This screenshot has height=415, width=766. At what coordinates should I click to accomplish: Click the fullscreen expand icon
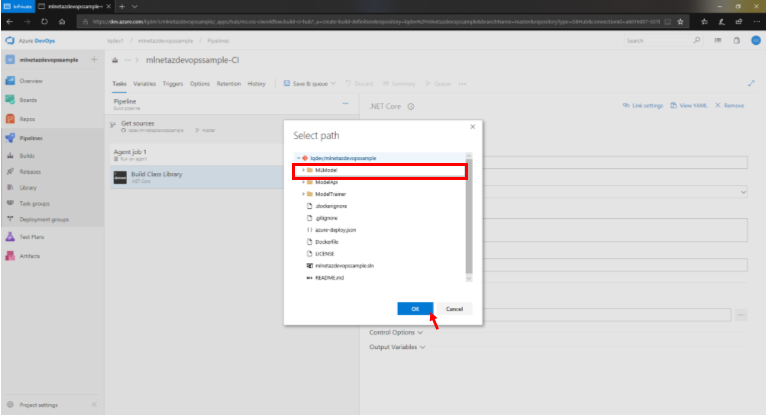(x=751, y=84)
